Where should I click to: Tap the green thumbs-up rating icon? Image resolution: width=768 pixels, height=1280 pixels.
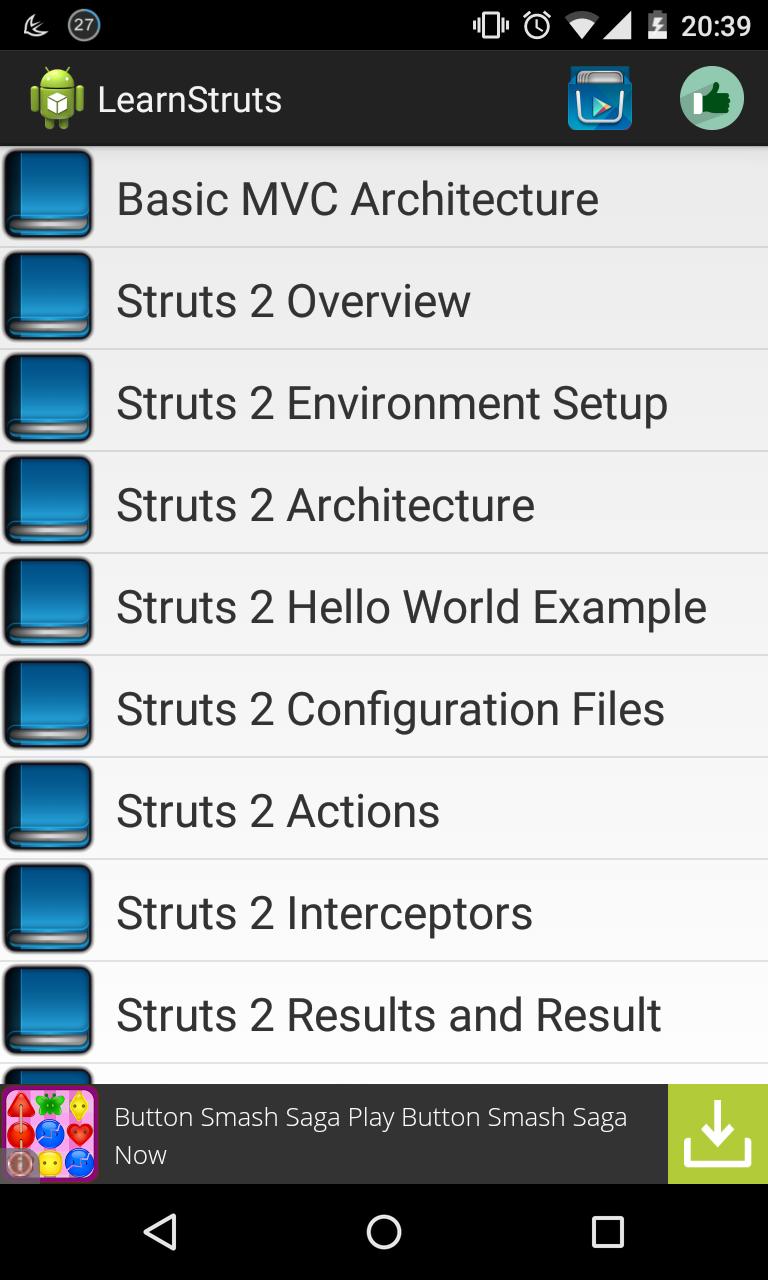pyautogui.click(x=712, y=98)
